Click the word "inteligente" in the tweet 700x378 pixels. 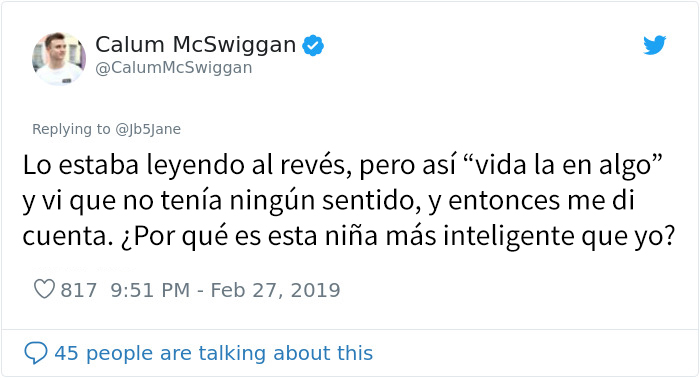coord(508,236)
